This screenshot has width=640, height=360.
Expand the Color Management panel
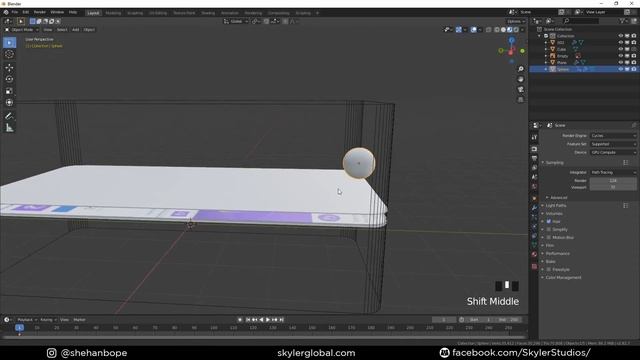tap(563, 278)
